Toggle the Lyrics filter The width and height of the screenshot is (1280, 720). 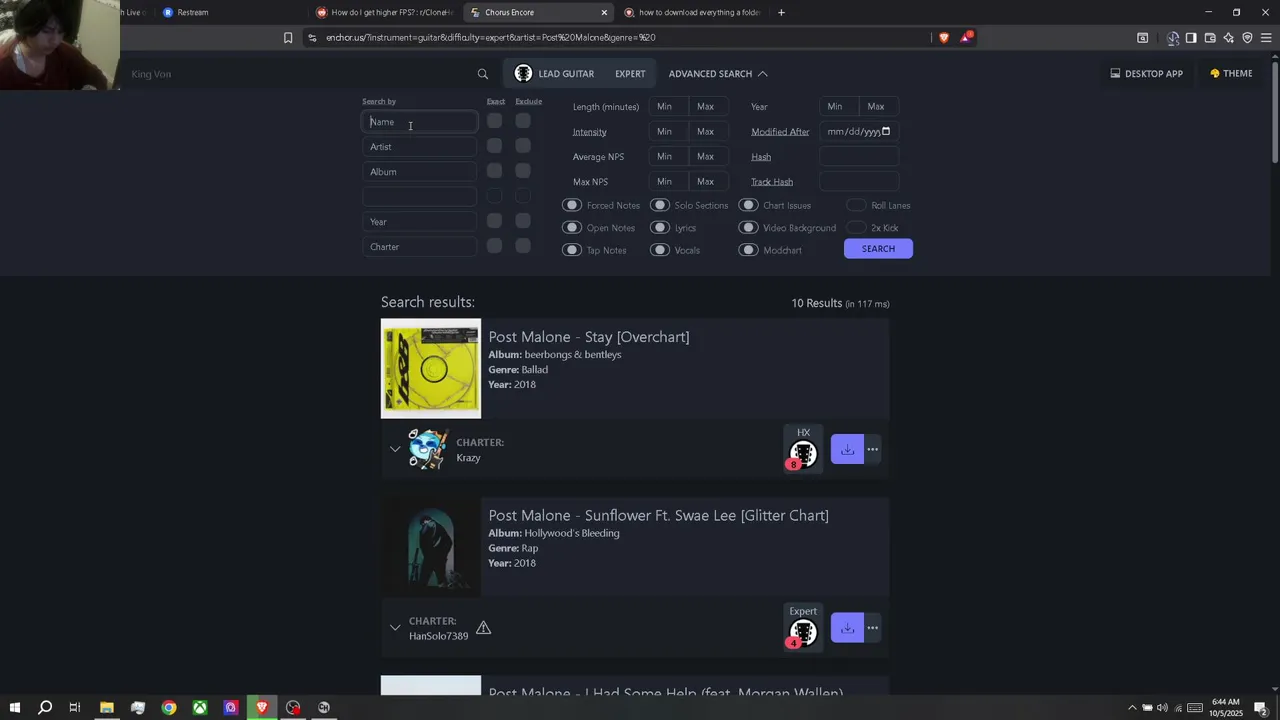click(x=660, y=228)
